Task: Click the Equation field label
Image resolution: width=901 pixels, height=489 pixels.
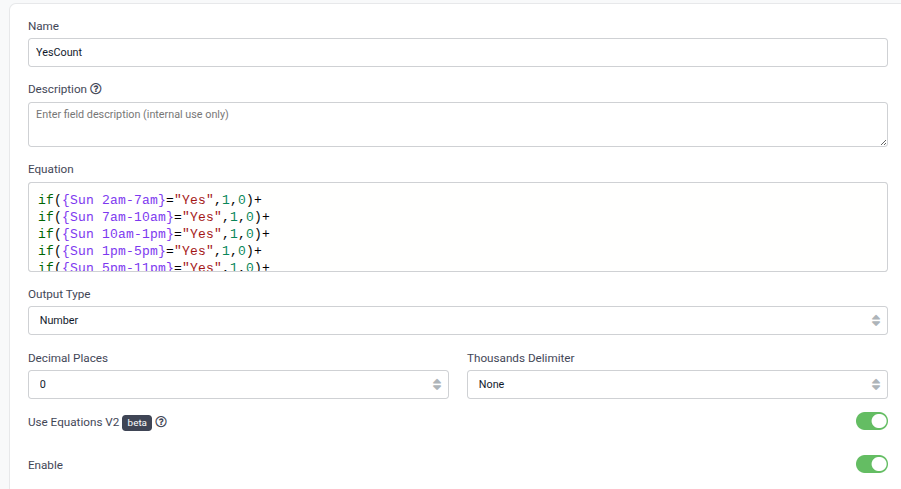Action: [50, 169]
